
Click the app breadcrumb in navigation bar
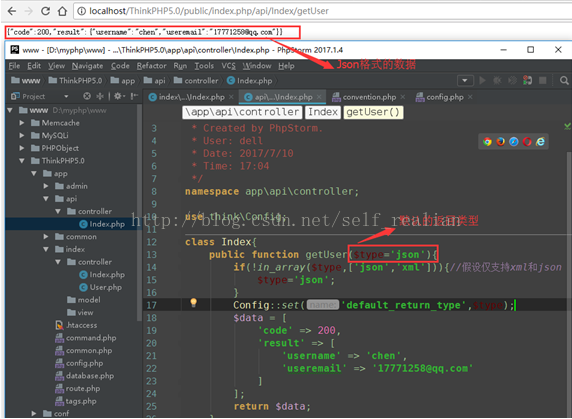tap(123, 80)
